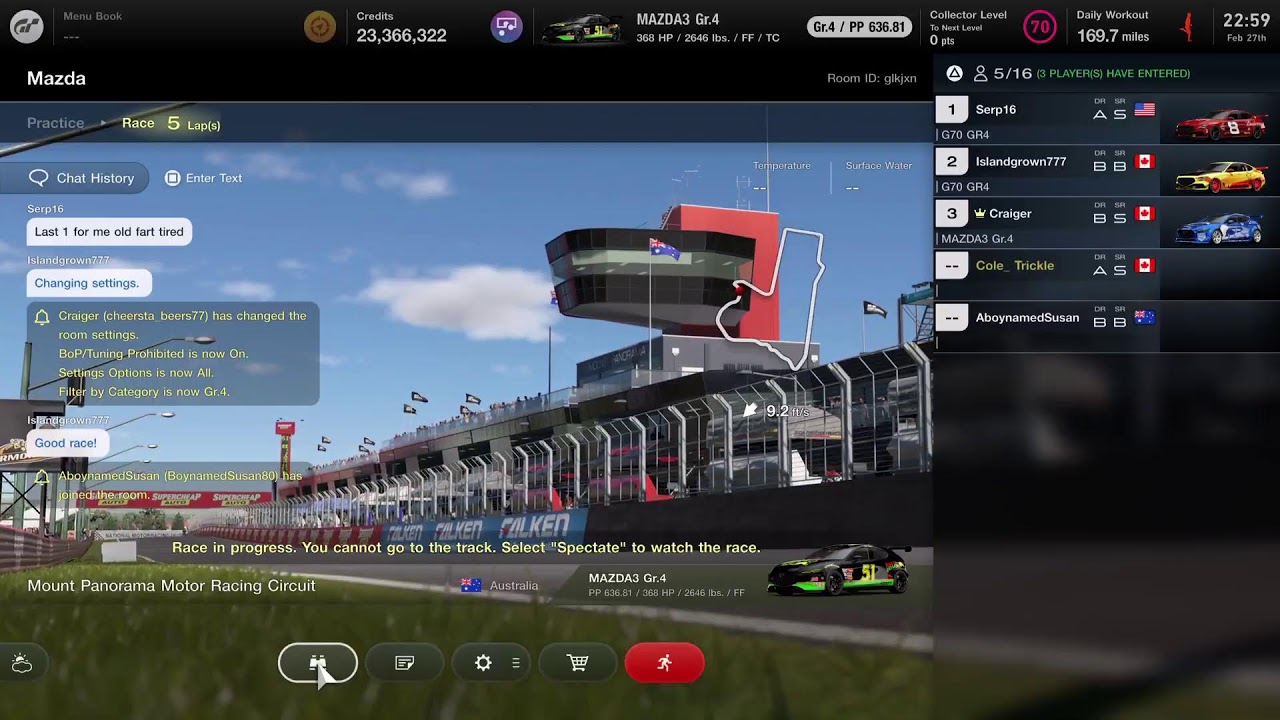
Task: Click the Canadian flag beside Islandgrown777
Action: click(x=1145, y=162)
